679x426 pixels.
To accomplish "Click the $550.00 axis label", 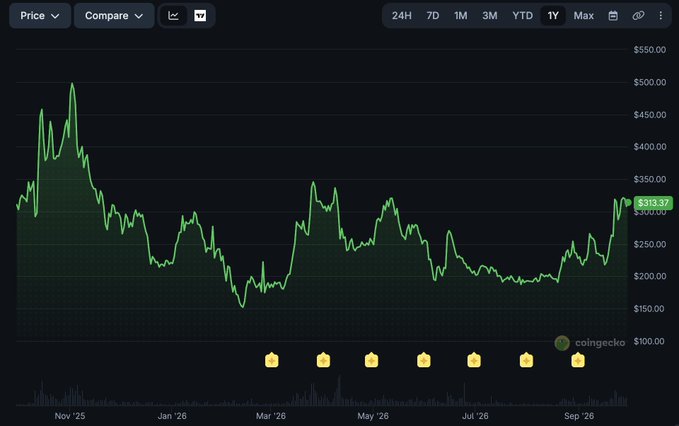I will [x=650, y=50].
